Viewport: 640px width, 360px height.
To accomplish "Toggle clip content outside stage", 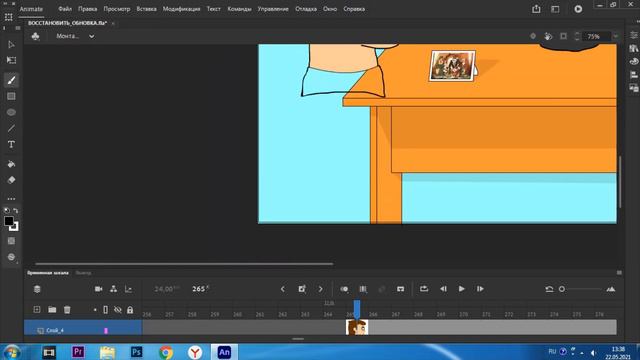I will coord(563,36).
